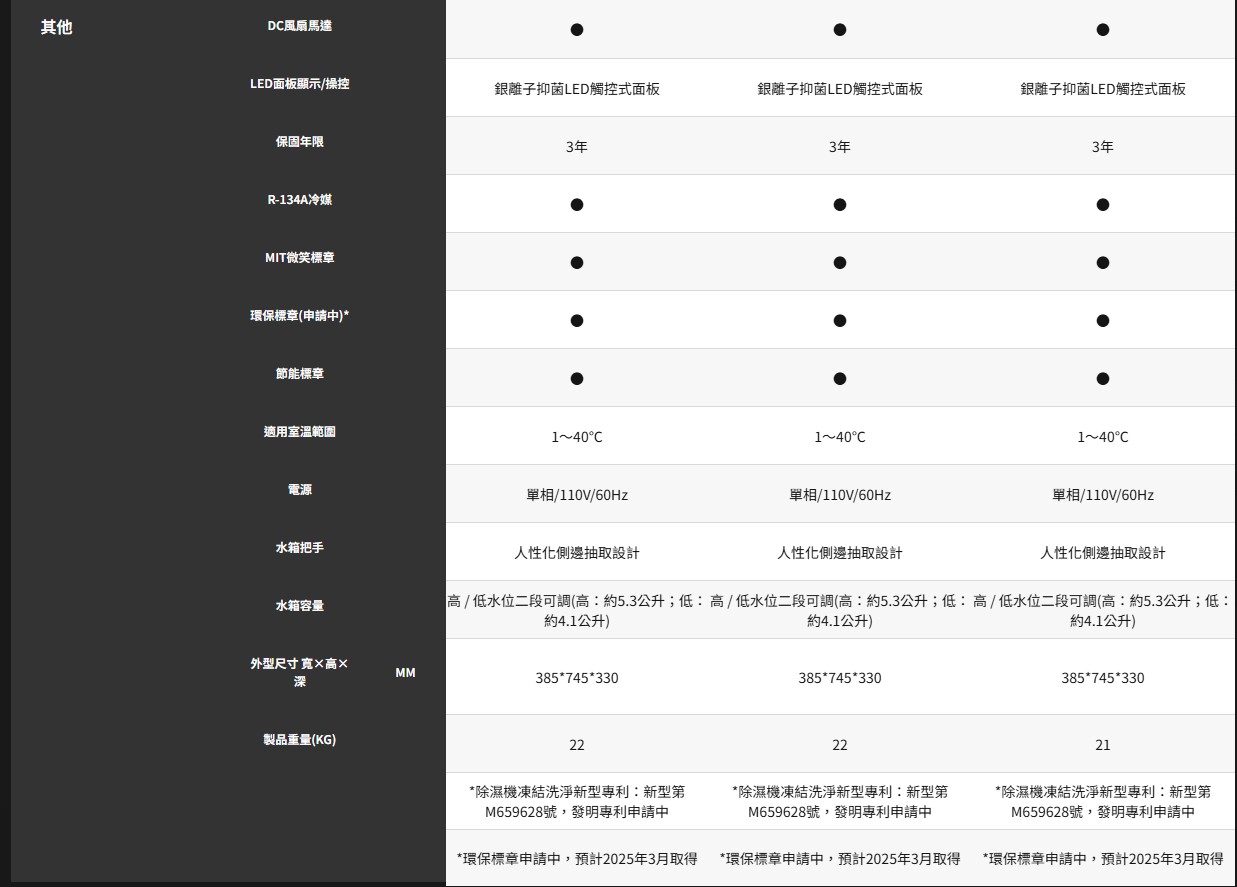Click the 保固年限 row label
Screen dimensions: 1237x887
click(300, 142)
